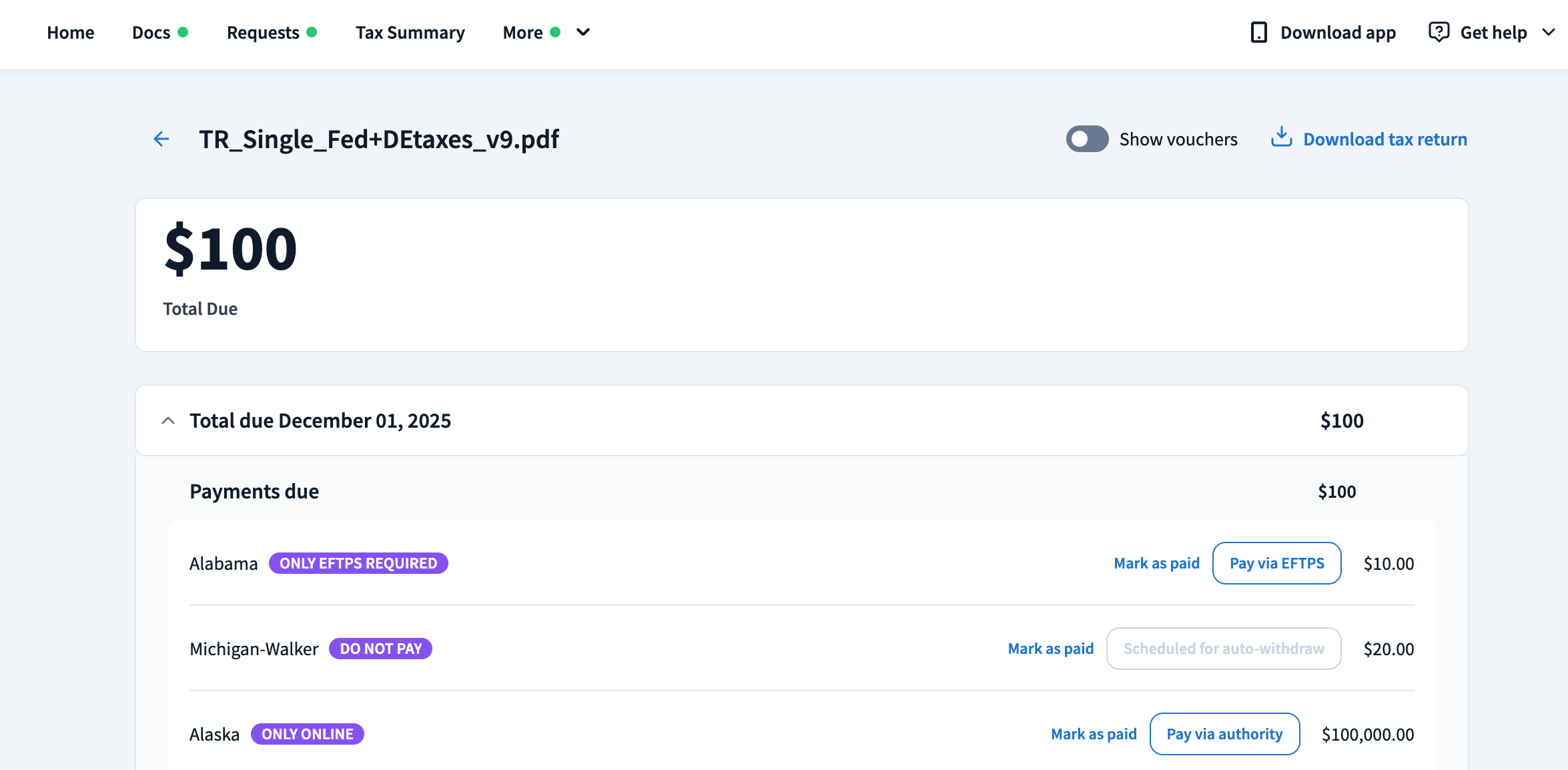The height and width of the screenshot is (770, 1568).
Task: Open the Docs menu item
Action: (151, 32)
